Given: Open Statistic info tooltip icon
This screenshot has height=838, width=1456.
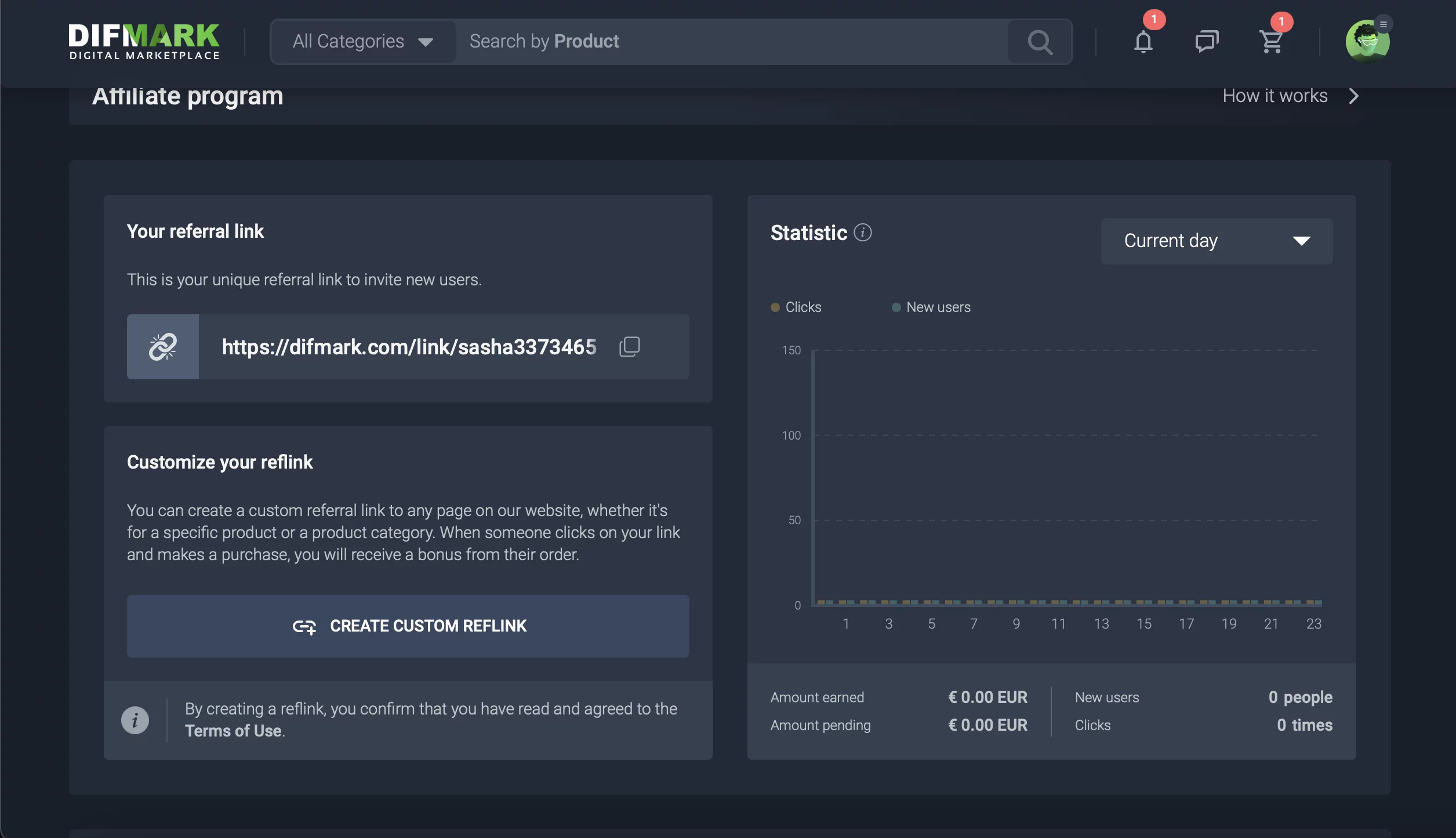Looking at the screenshot, I should pyautogui.click(x=863, y=233).
